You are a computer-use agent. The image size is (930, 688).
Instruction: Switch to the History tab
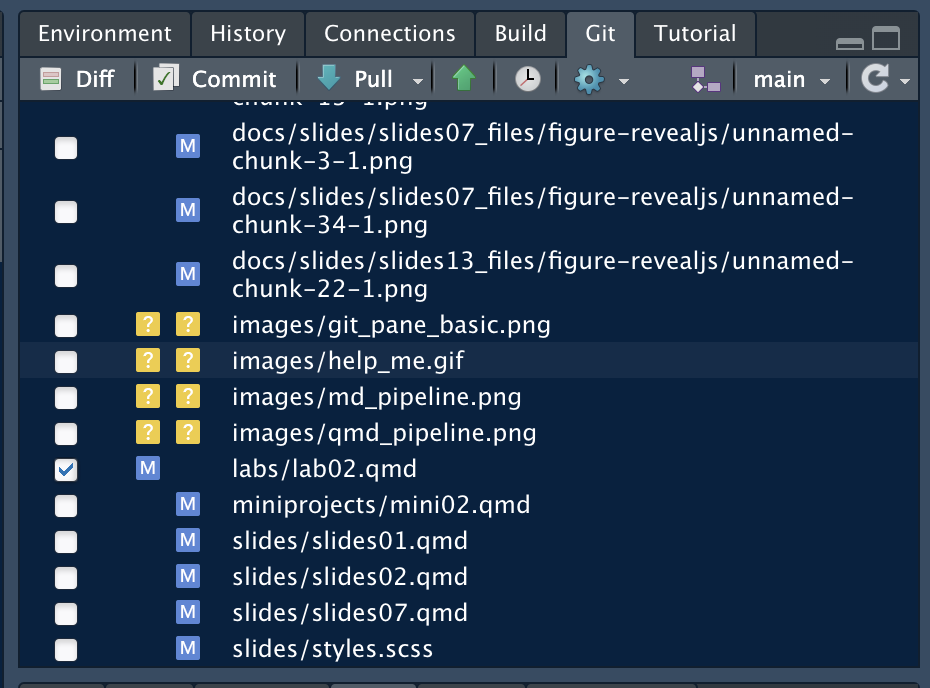pos(247,34)
